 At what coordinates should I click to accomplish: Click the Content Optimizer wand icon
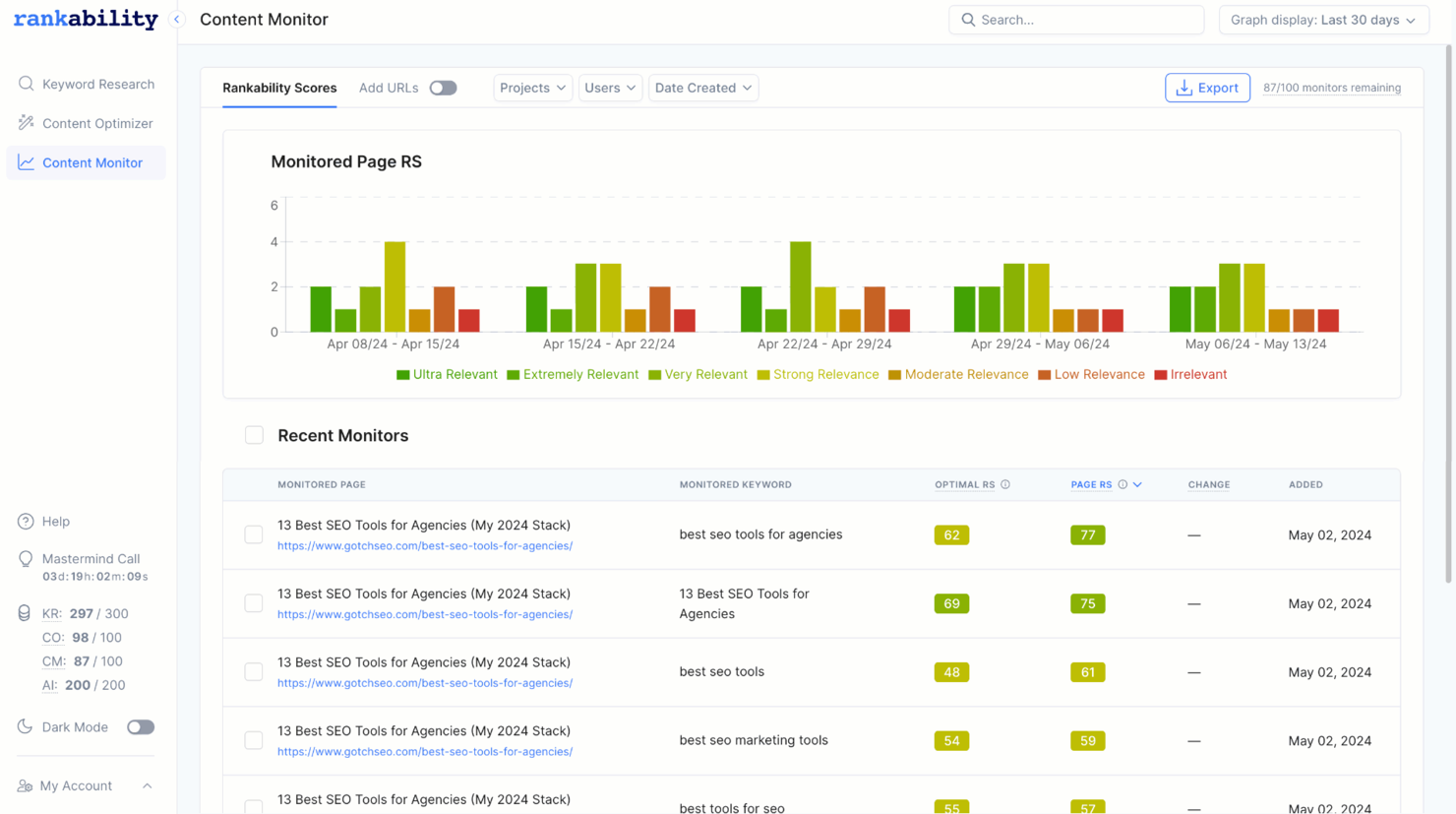pos(27,123)
